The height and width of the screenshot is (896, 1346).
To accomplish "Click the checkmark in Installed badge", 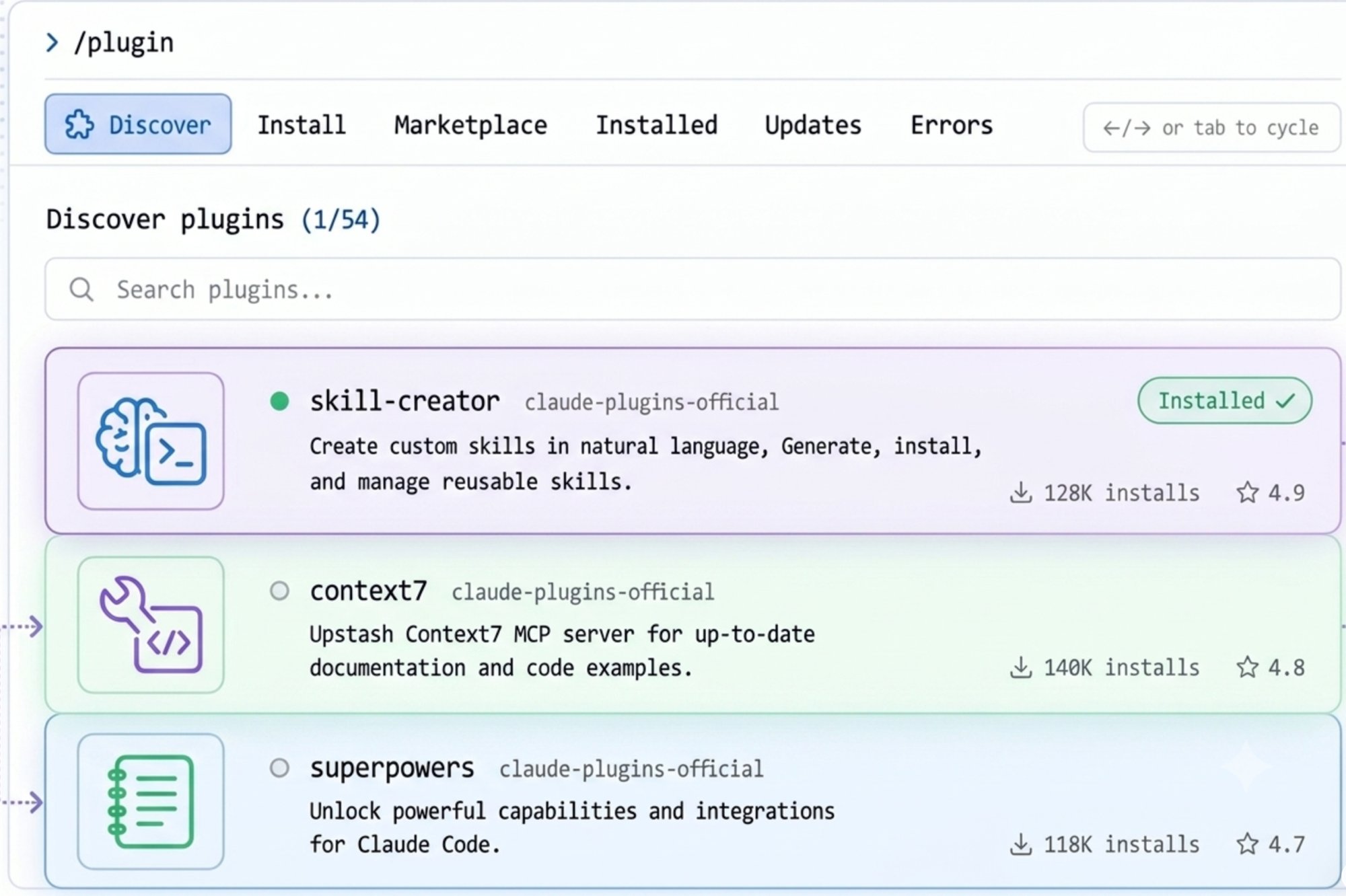I will click(1285, 401).
